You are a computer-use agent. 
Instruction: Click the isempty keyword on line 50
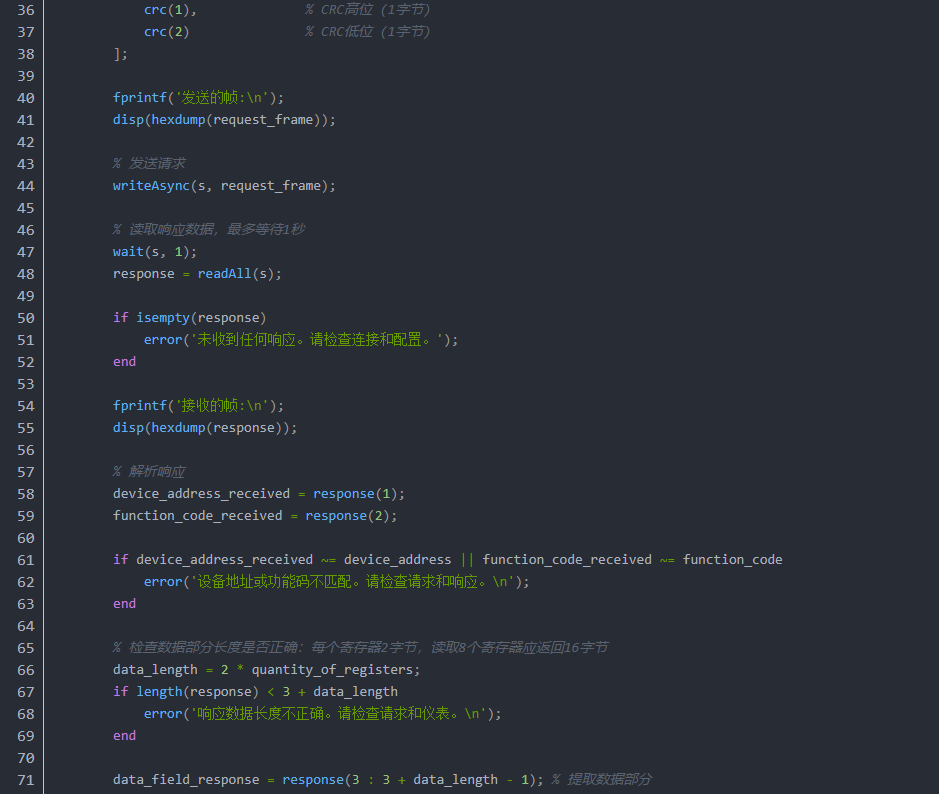pyautogui.click(x=163, y=318)
